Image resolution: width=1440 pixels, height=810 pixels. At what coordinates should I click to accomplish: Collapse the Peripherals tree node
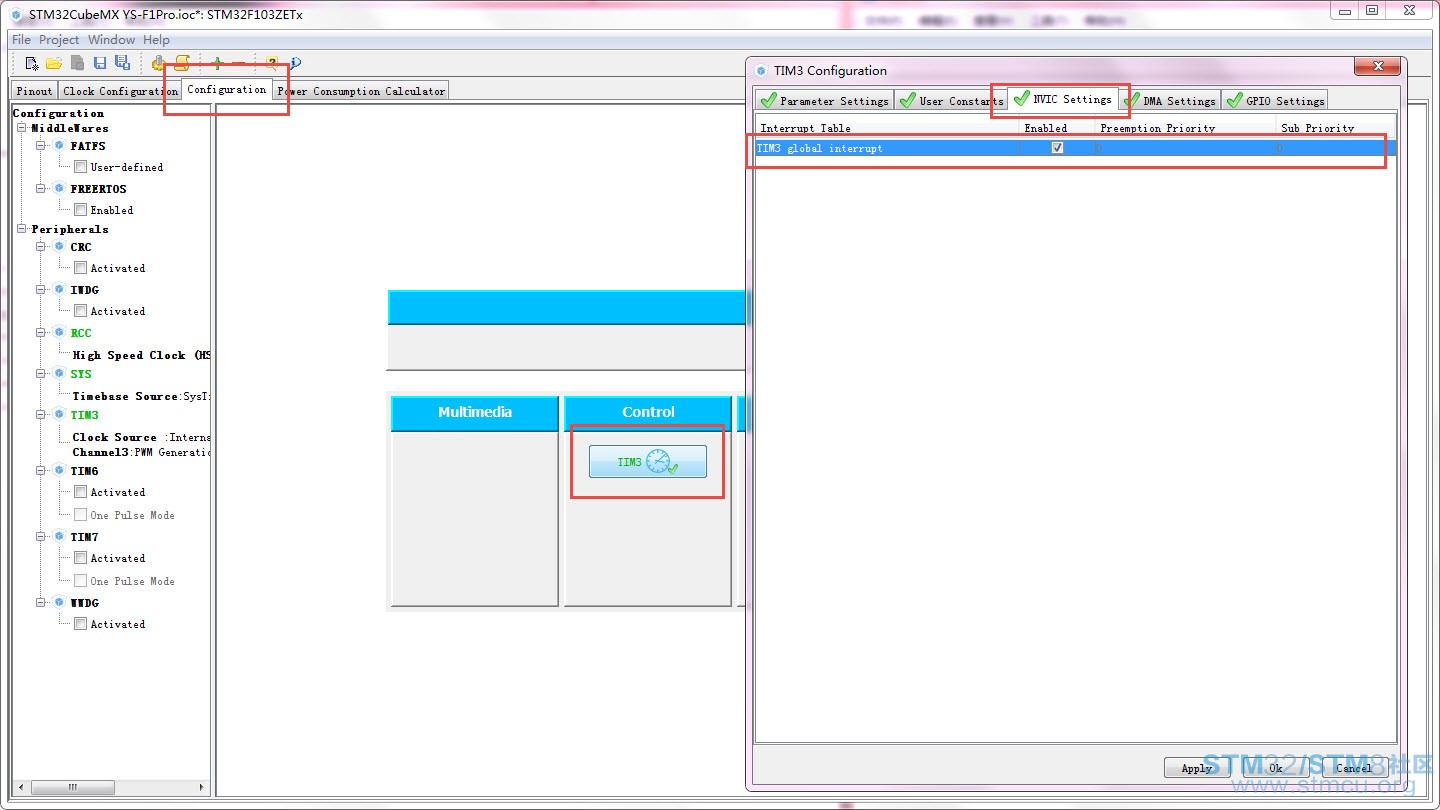click(22, 229)
